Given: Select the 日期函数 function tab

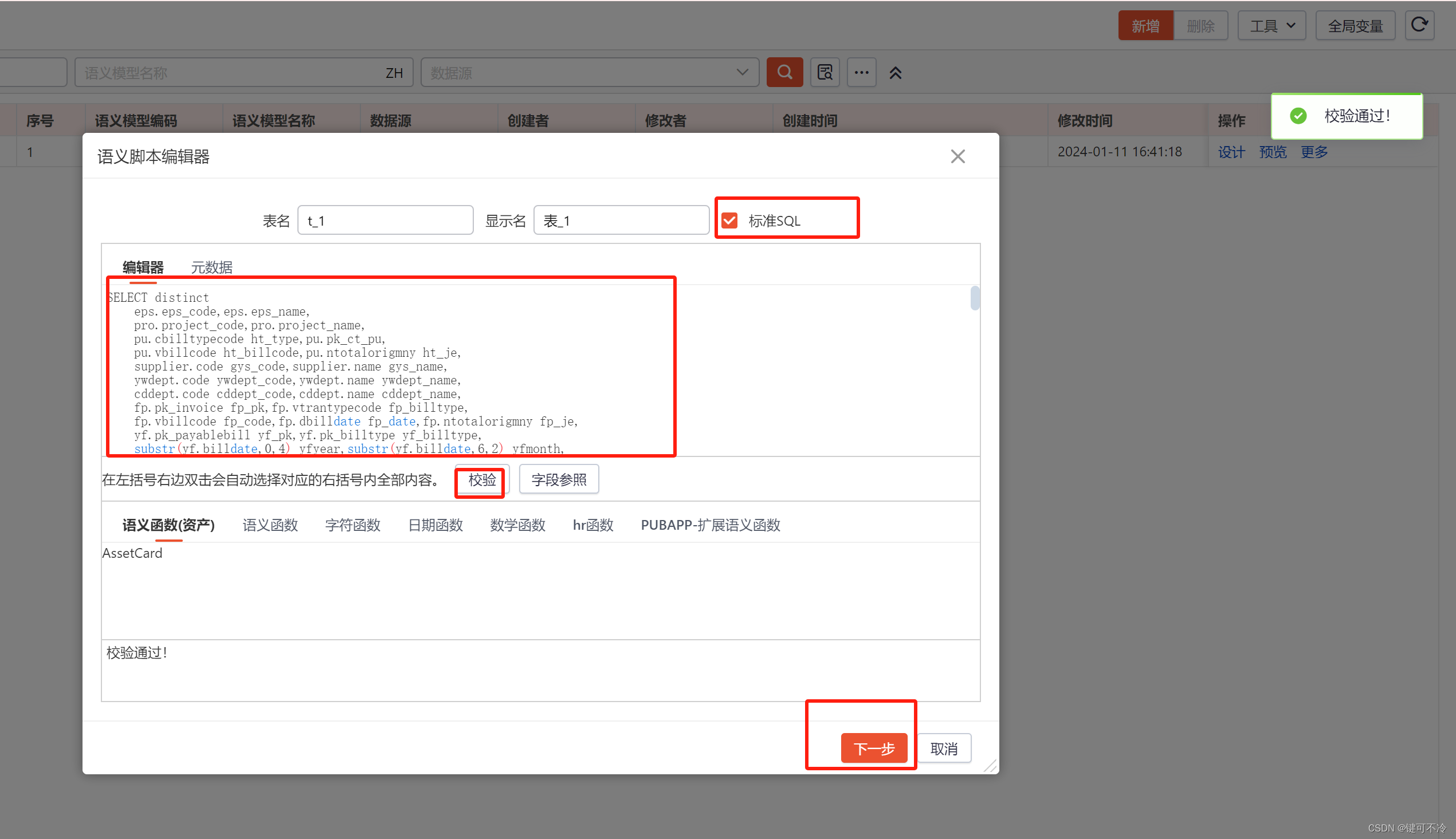Looking at the screenshot, I should (435, 525).
